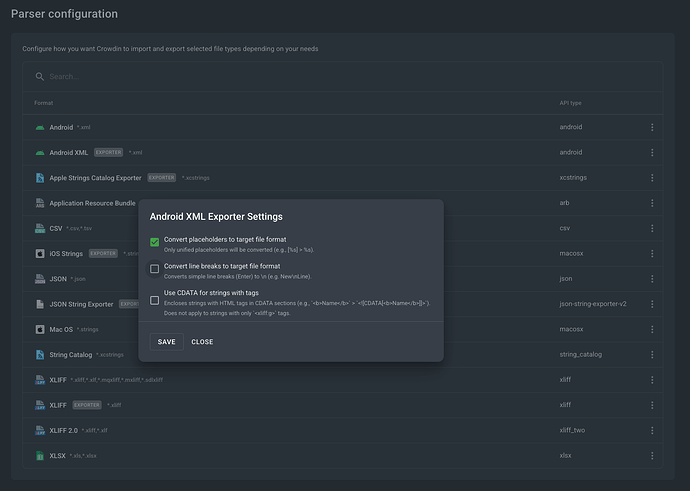Image resolution: width=690 pixels, height=491 pixels.
Task: Click the JSON file icon
Action: [40, 279]
